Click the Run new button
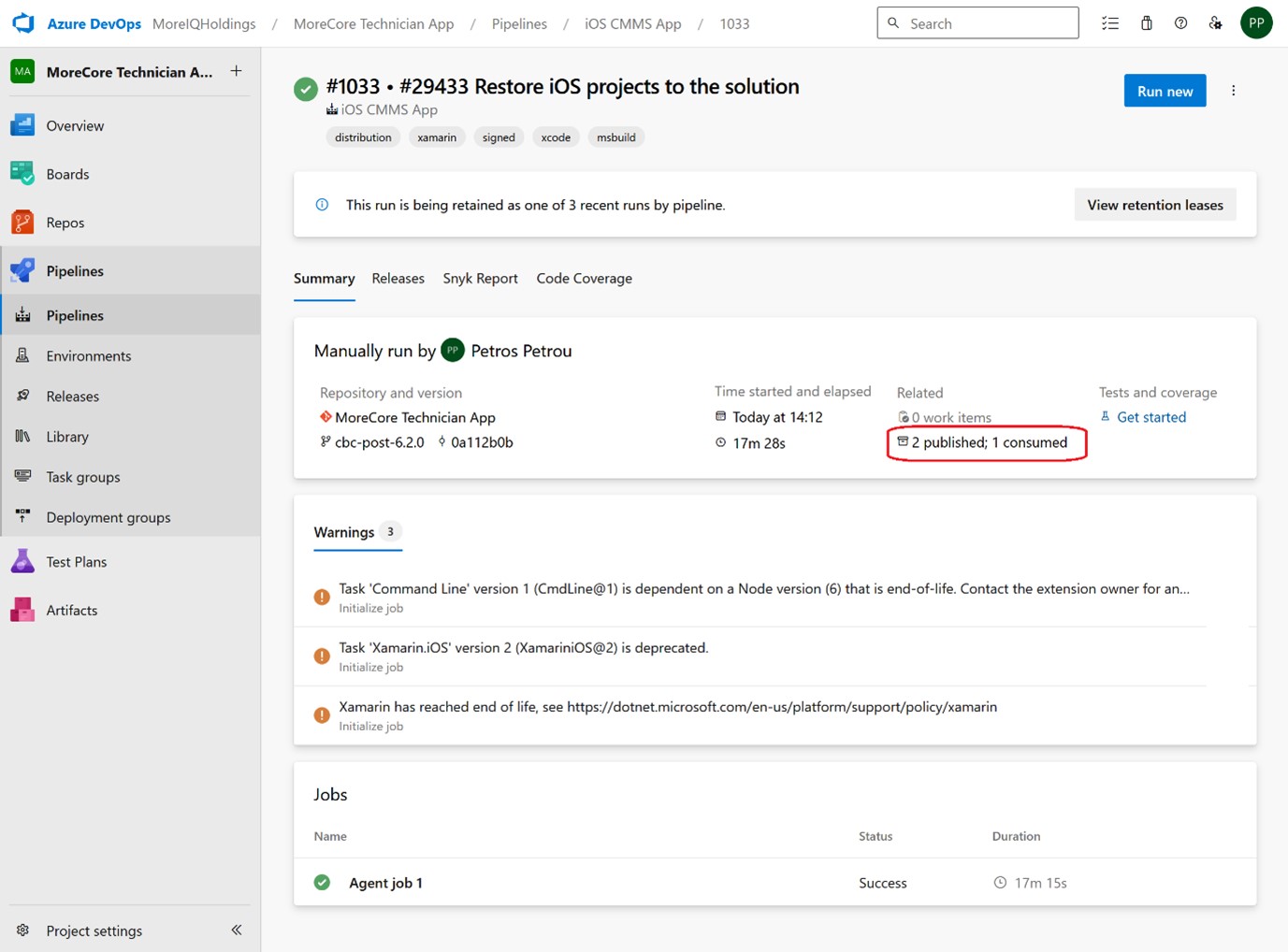Screen dimensions: 1288x952 1165,91
